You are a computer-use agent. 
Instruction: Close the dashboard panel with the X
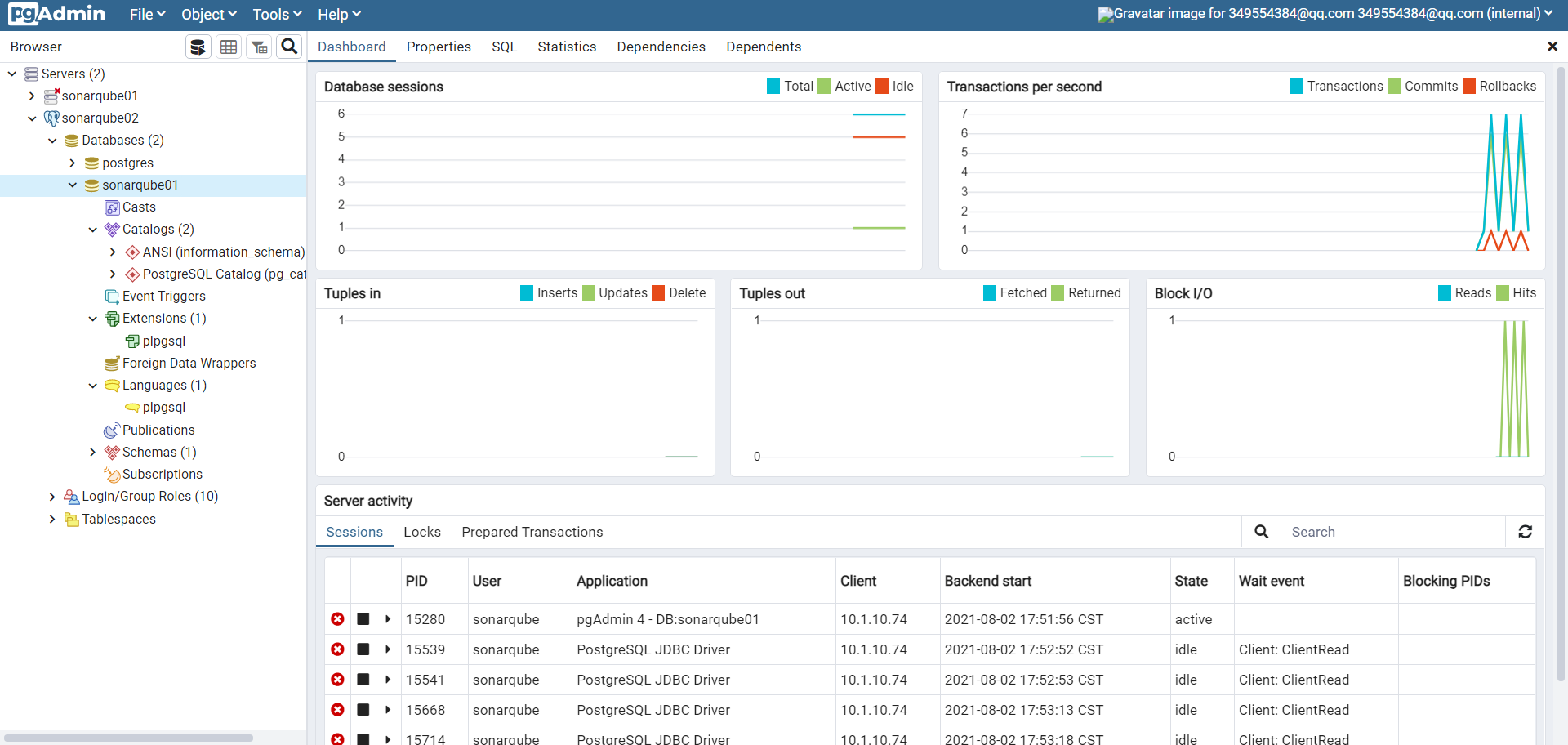(1552, 47)
